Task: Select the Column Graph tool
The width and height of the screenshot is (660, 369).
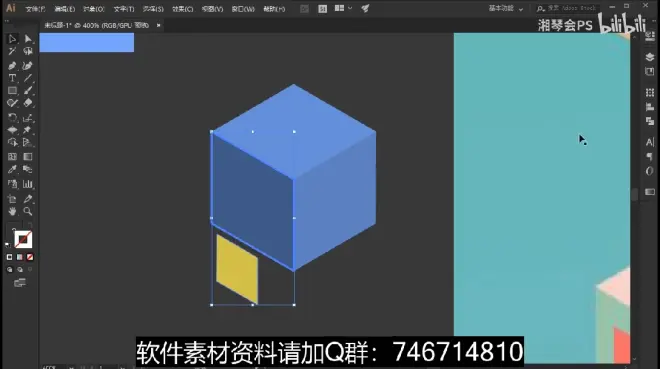Action: point(28,184)
